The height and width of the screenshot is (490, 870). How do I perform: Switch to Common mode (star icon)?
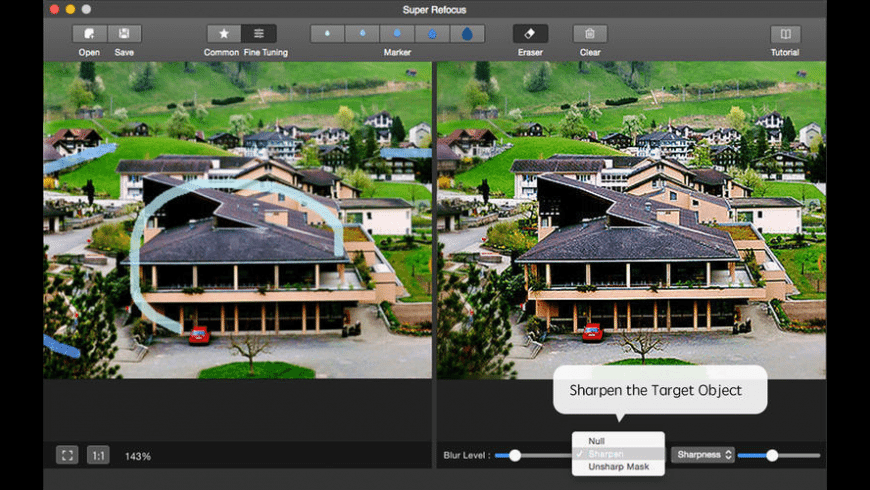[224, 34]
